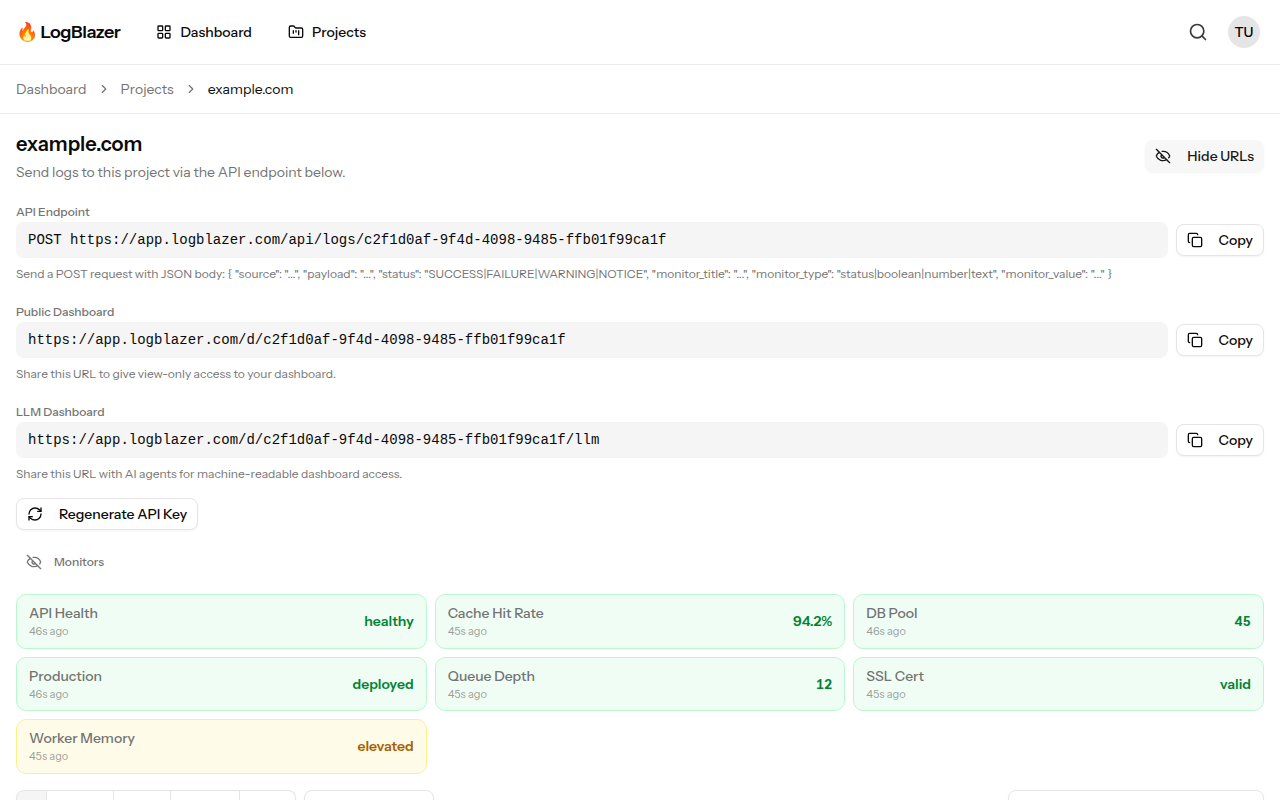
Task: Open the Worker Memory elevated monitor card
Action: click(x=221, y=746)
